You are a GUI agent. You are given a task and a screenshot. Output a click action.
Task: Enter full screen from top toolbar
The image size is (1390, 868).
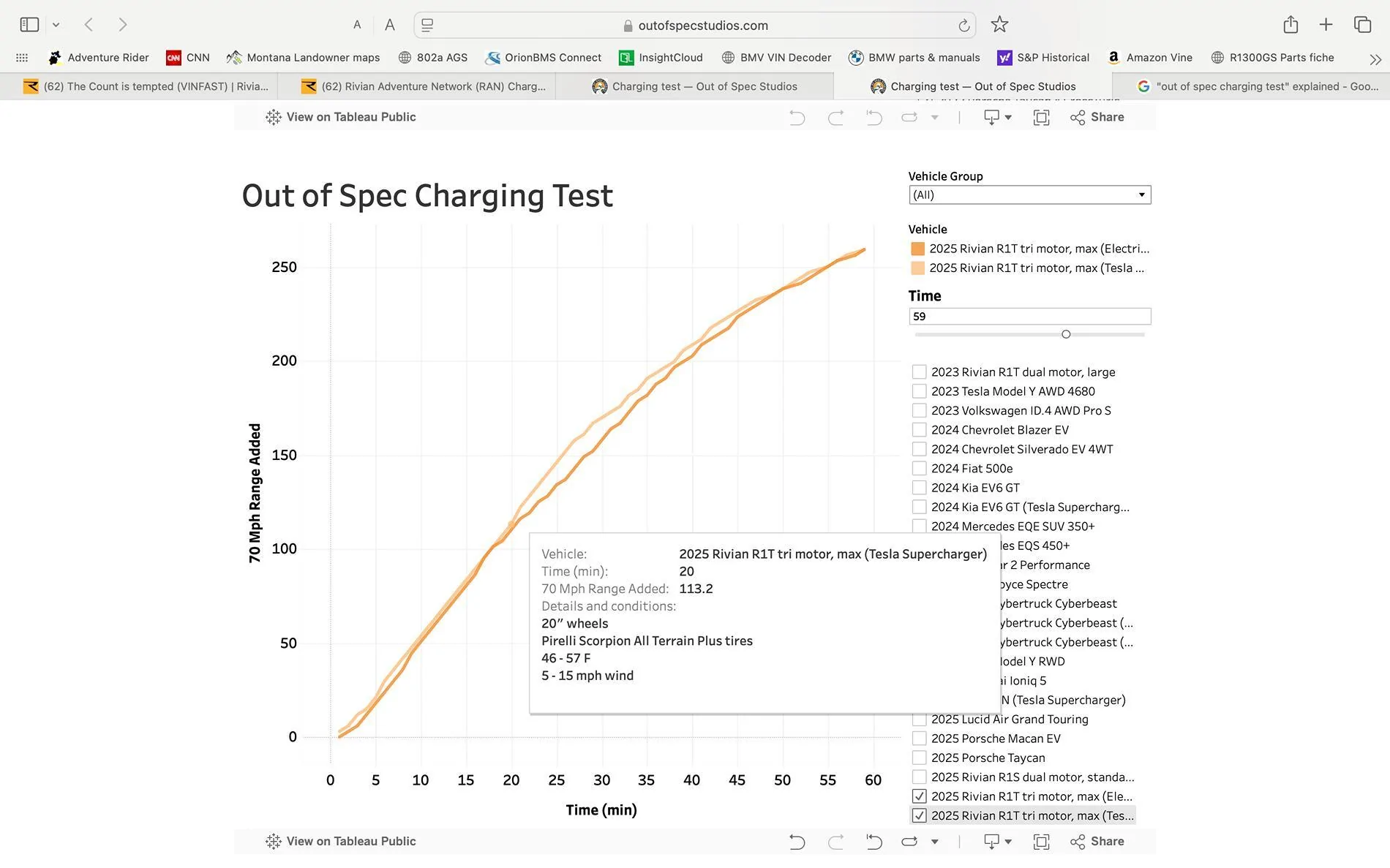tap(1041, 117)
